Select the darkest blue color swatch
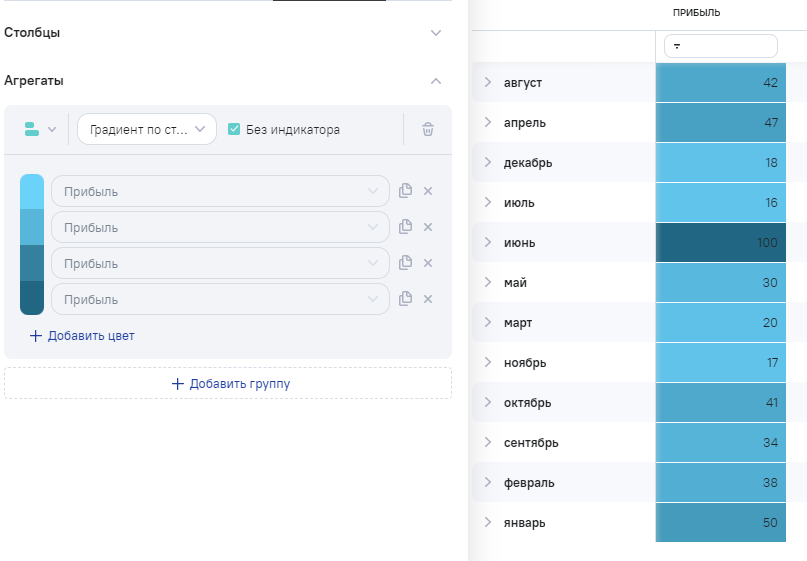The height and width of the screenshot is (561, 807). (x=32, y=299)
